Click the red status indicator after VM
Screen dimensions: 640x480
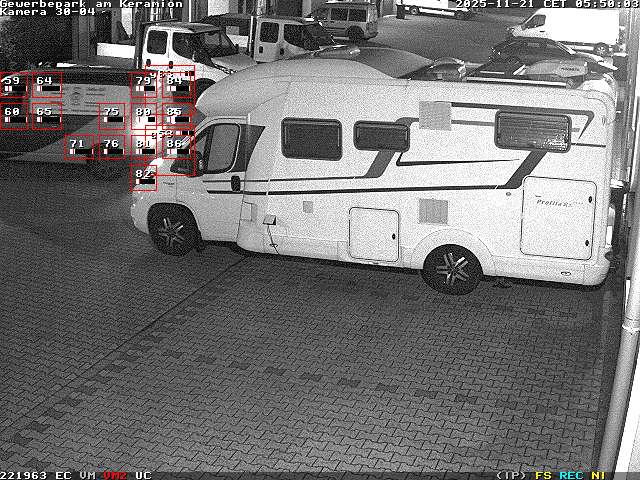[115, 475]
